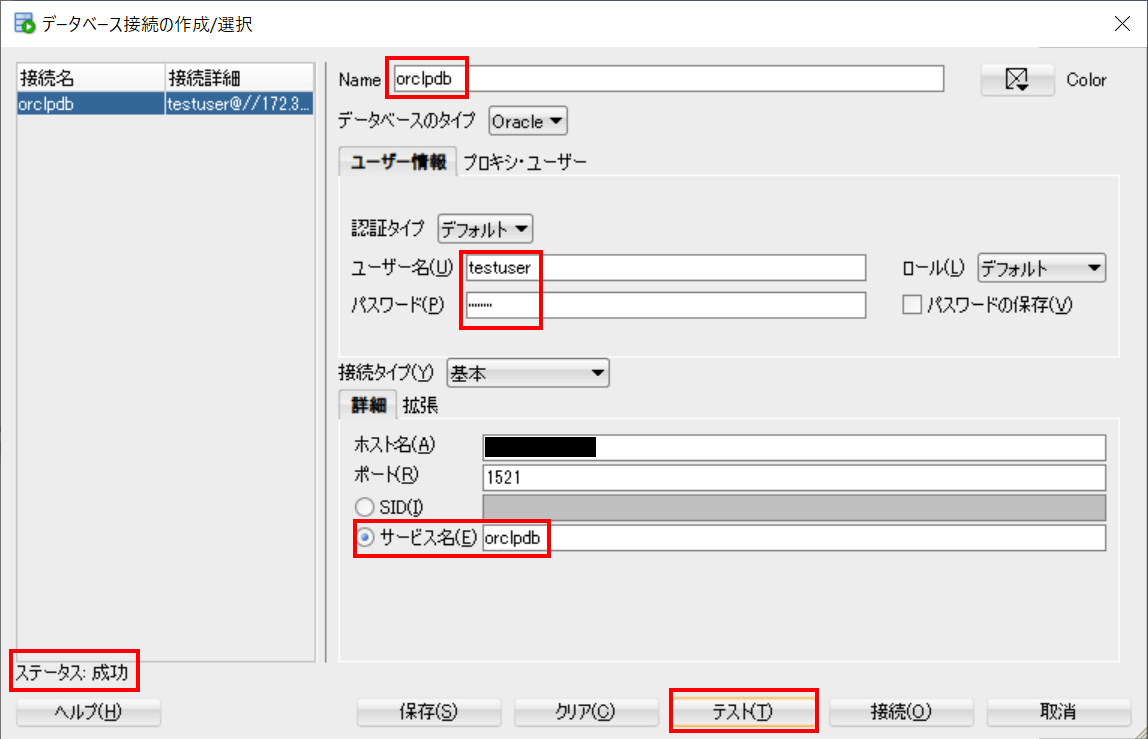Switch to the 詳細 tab
Viewport: 1148px width, 739px height.
(x=368, y=405)
